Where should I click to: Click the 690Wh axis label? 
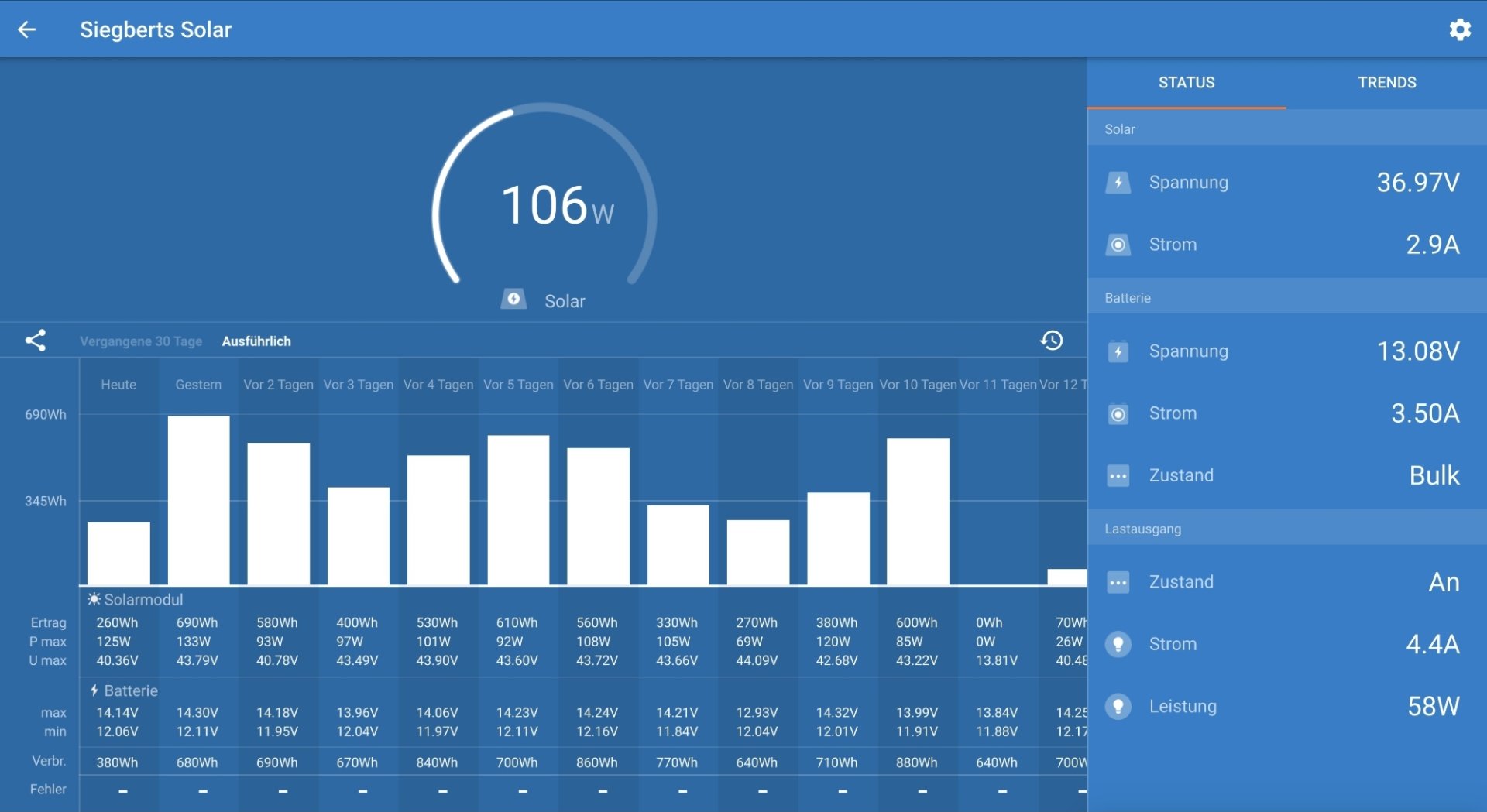click(46, 415)
